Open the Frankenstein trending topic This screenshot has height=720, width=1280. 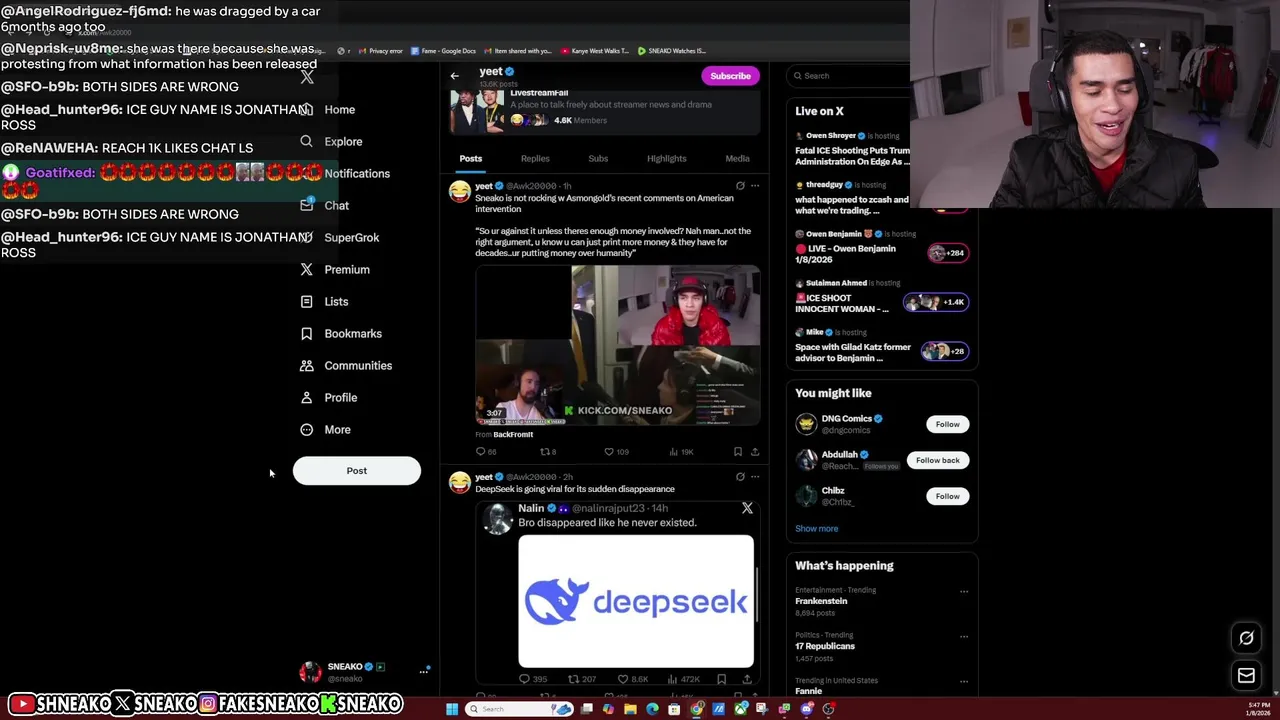(x=821, y=601)
